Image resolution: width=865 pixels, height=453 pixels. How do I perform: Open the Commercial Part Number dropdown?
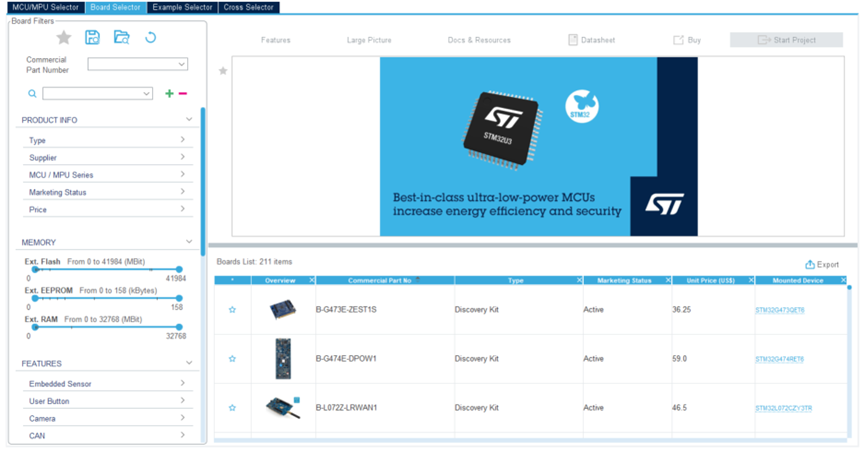coord(181,65)
